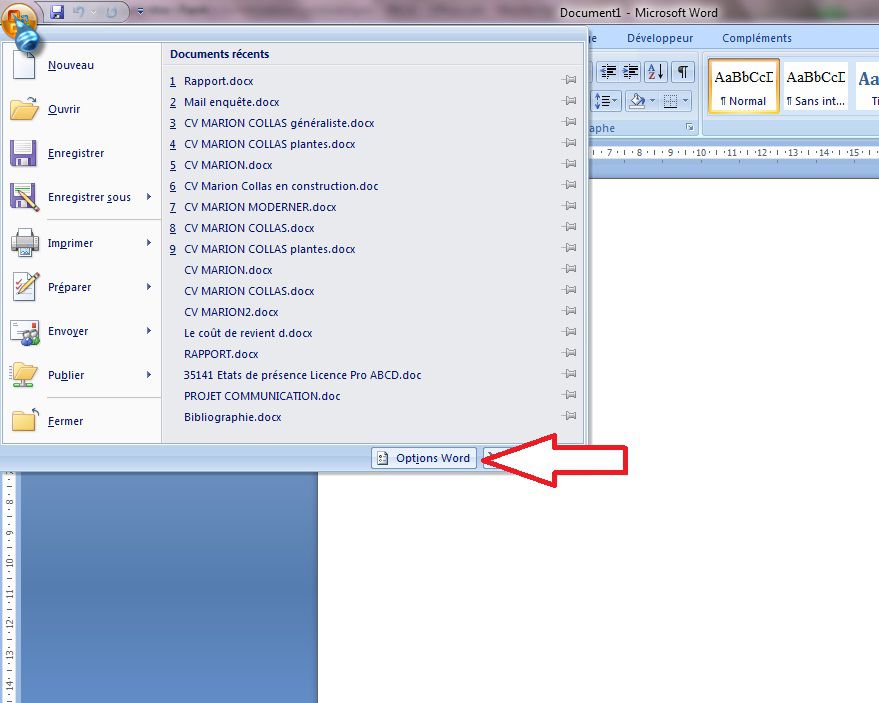Viewport: 879px width, 703px height.
Task: Click the Options Word button
Action: tap(424, 458)
